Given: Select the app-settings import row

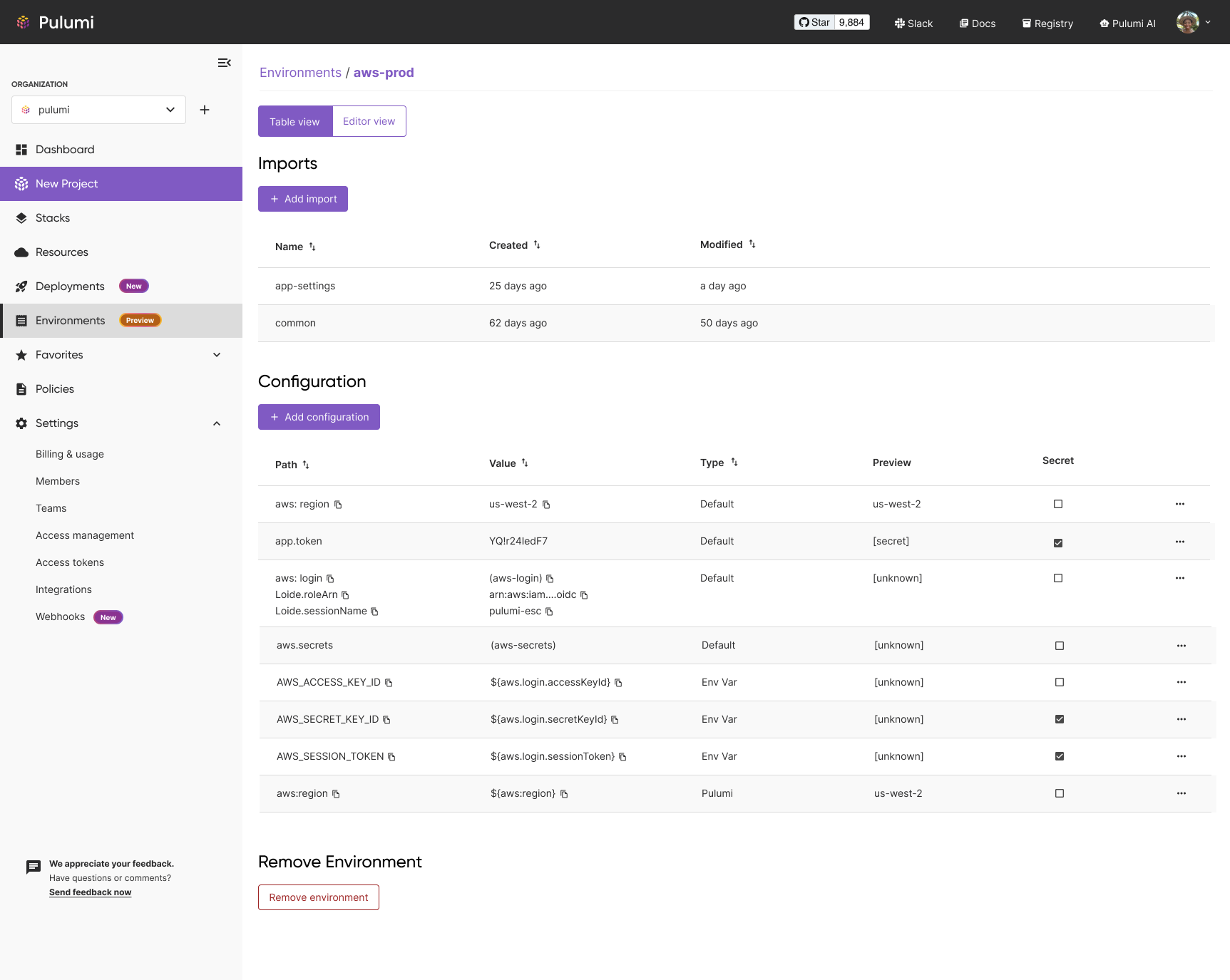Looking at the screenshot, I should (734, 287).
